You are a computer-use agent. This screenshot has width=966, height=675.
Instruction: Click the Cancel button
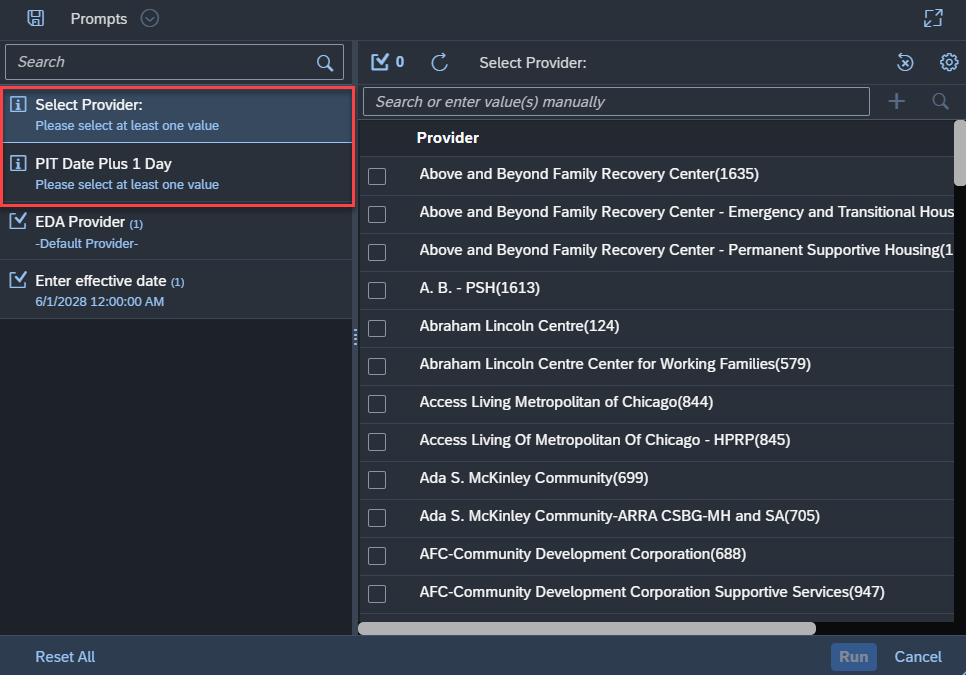tap(918, 657)
